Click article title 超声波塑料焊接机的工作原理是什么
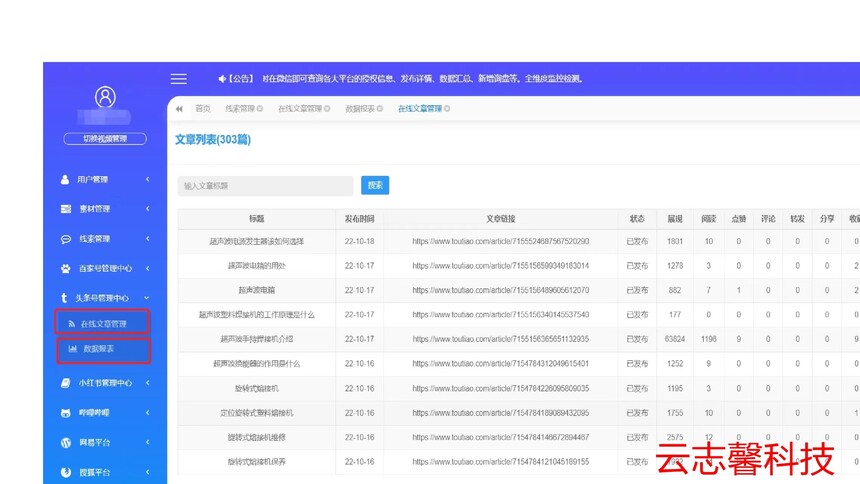860x484 pixels. click(x=257, y=315)
